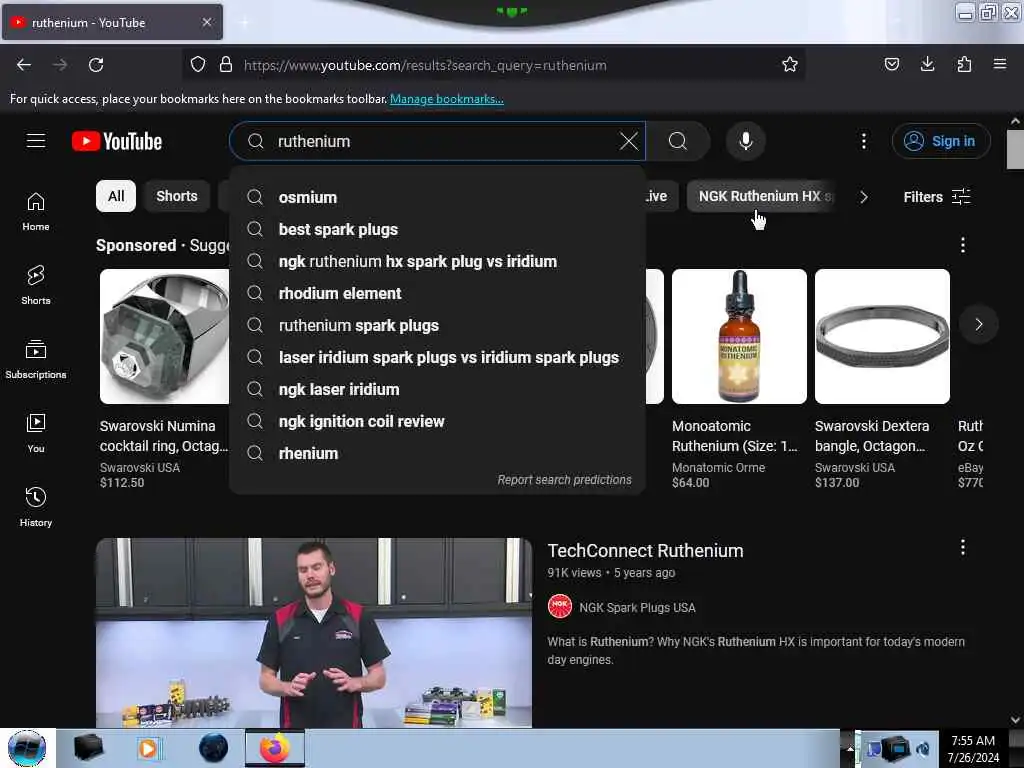Save page to Pocket

pos(891,64)
